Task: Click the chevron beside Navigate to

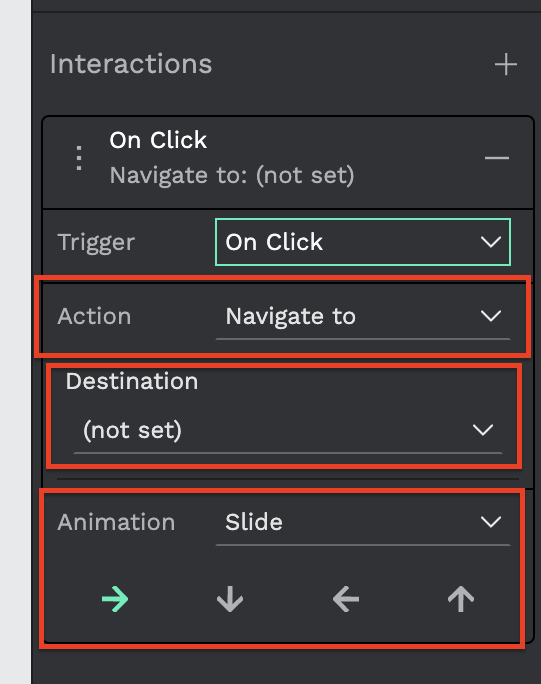Action: 490,316
